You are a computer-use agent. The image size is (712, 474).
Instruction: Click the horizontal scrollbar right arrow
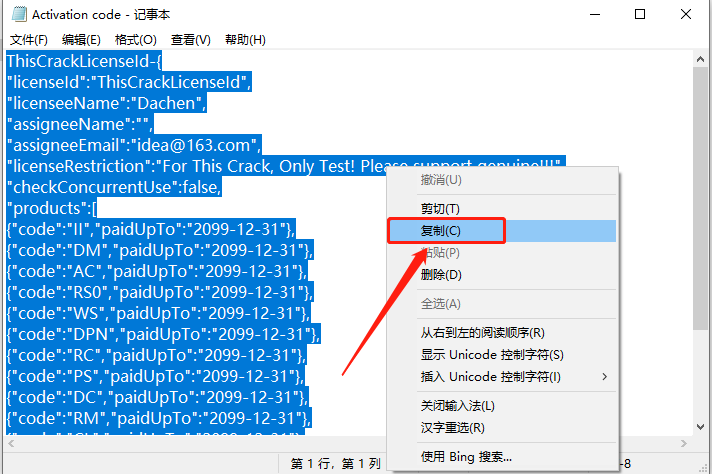tap(684, 444)
